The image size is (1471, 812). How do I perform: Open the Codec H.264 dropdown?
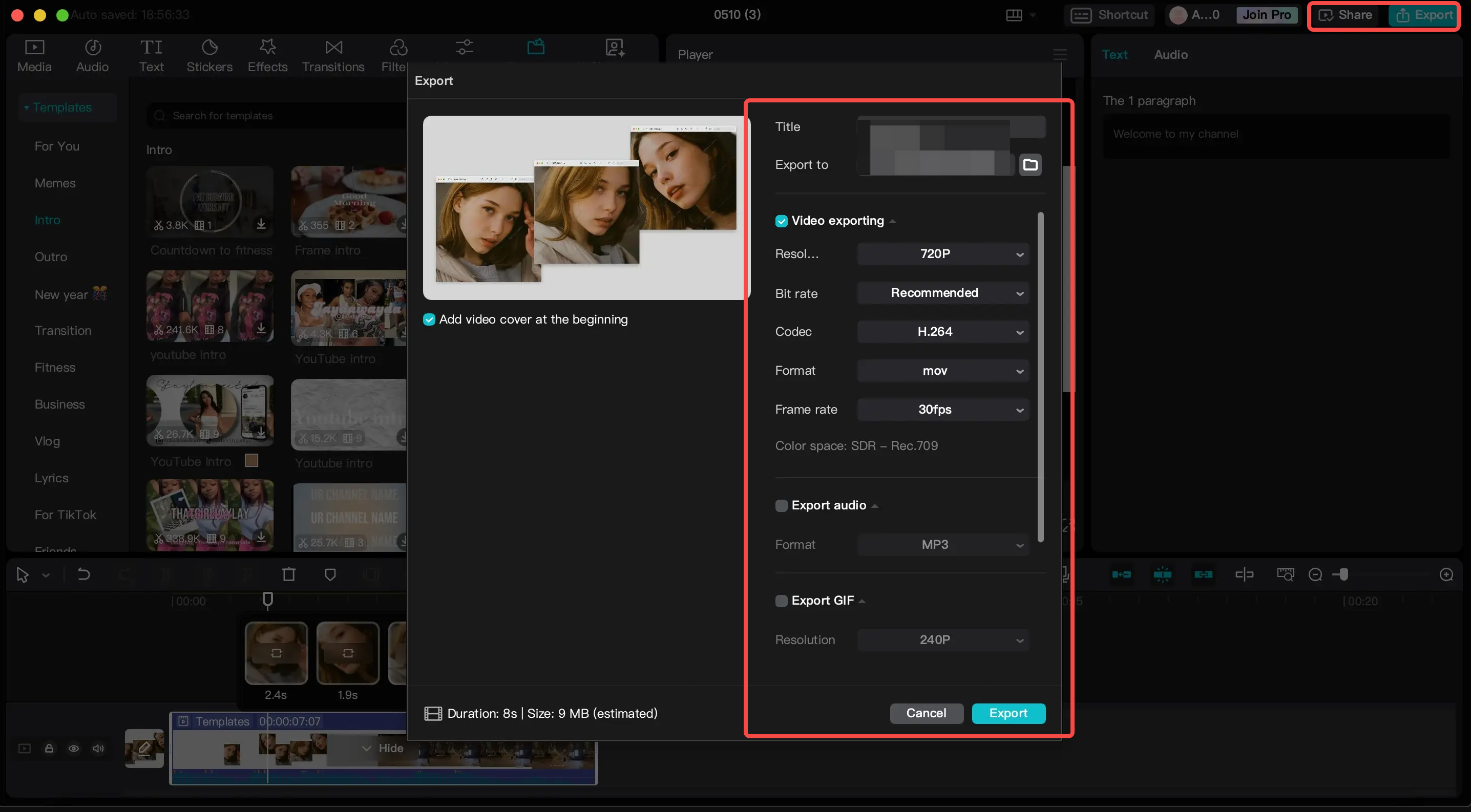click(943, 332)
